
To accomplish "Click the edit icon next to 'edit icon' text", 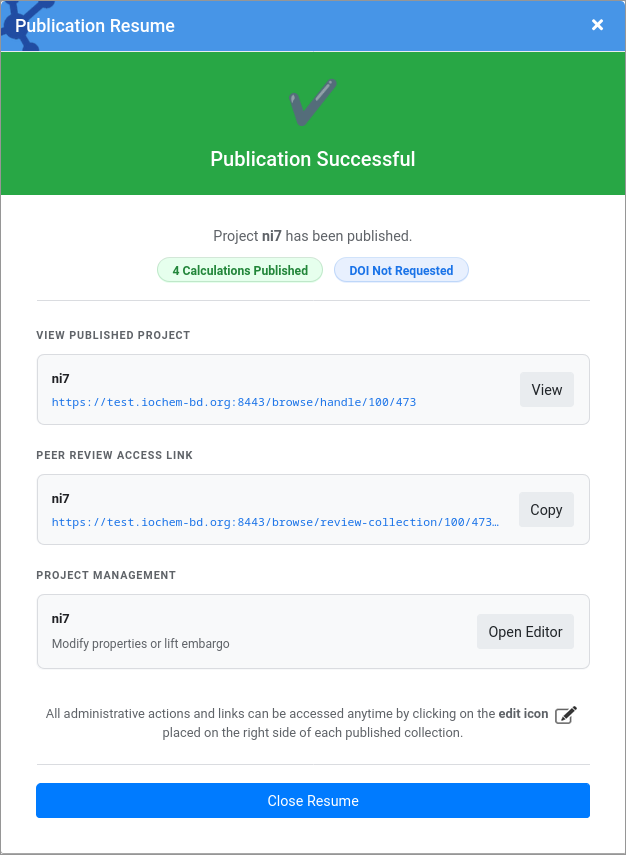I will (566, 713).
